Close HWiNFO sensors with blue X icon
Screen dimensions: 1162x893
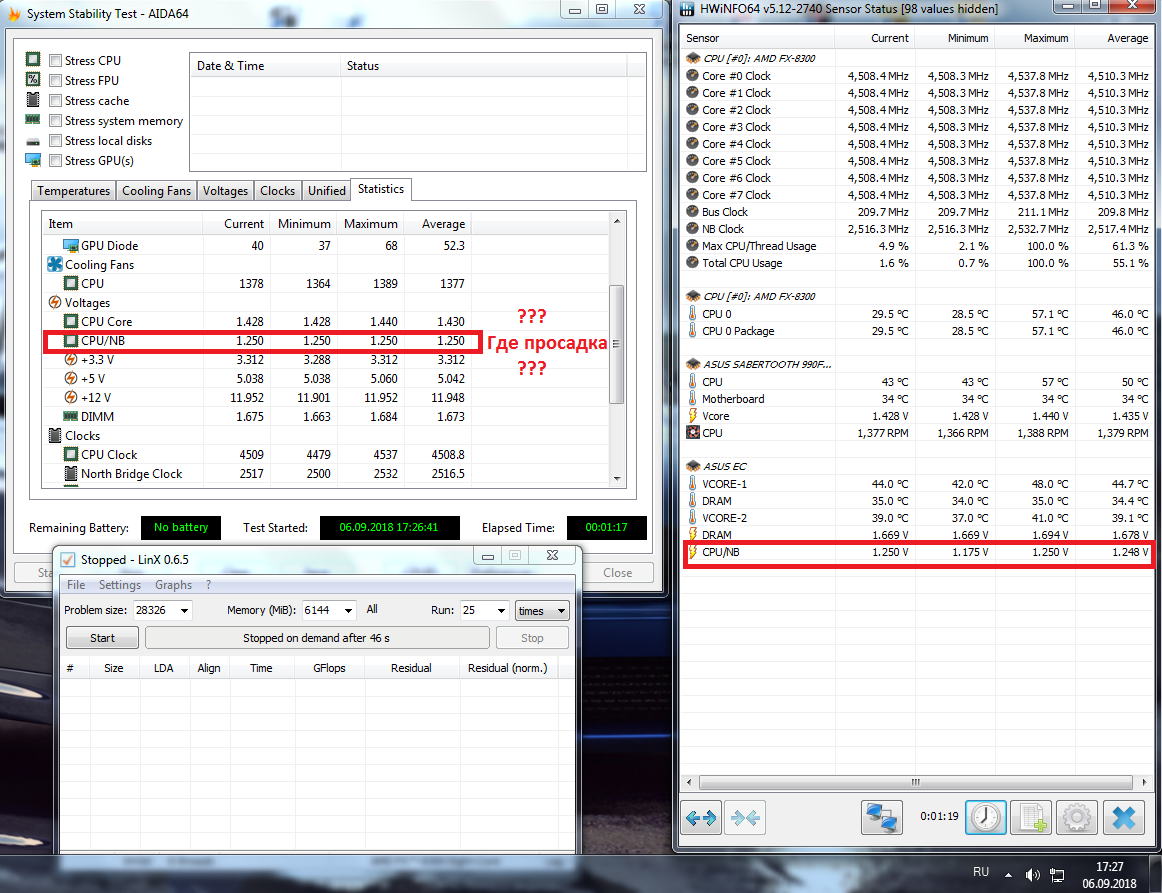coord(1123,817)
